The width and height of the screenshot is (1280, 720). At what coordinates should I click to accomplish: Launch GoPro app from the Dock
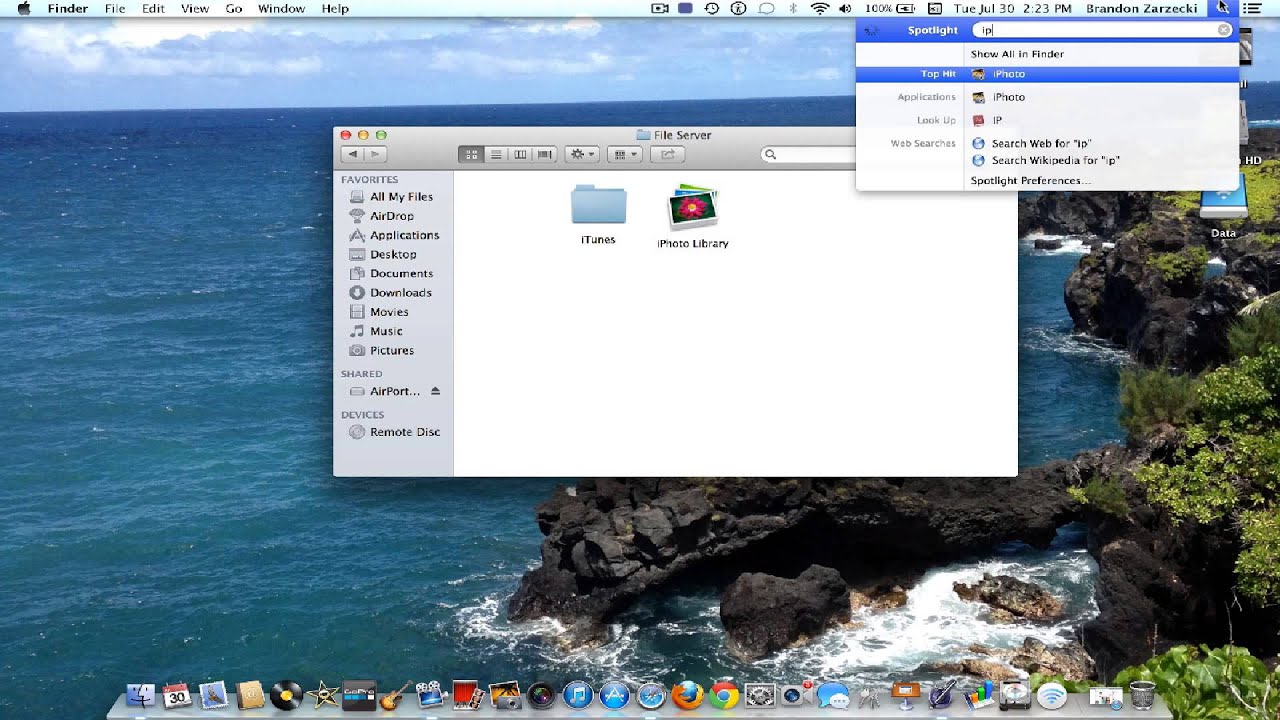click(359, 695)
